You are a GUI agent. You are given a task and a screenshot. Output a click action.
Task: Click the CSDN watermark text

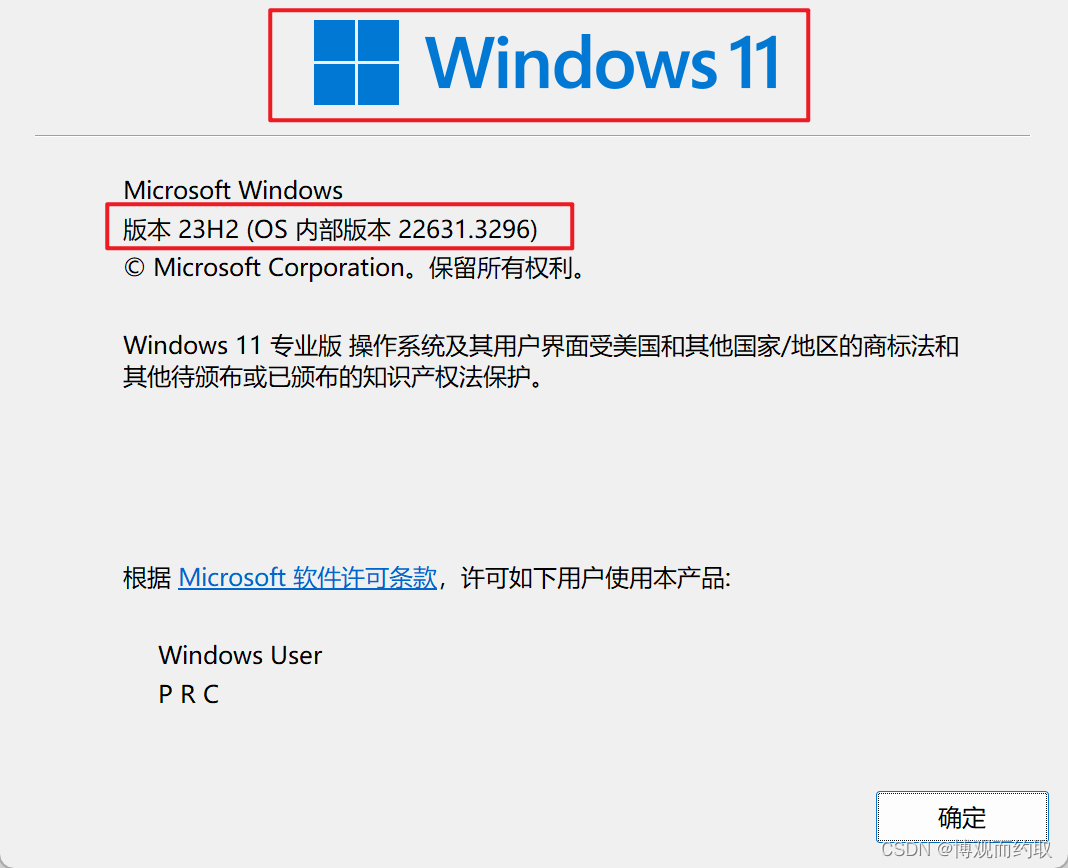(x=966, y=849)
